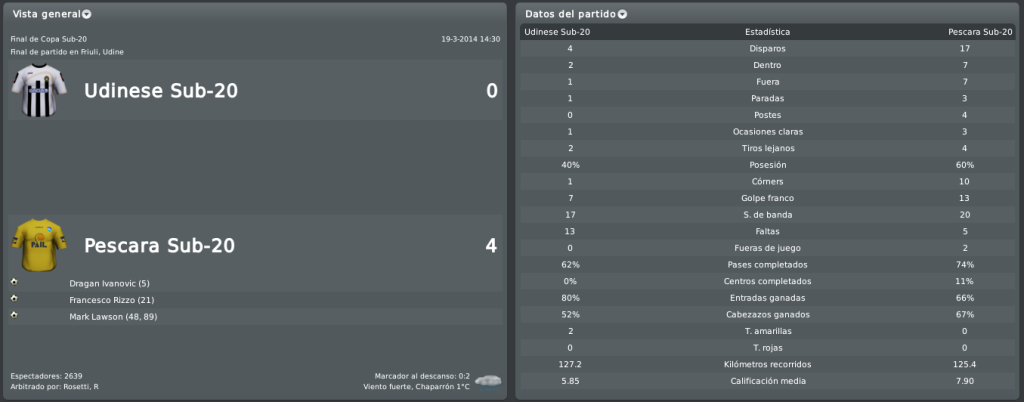Screen dimensions: 1024x402
Task: Click goal ball icon beside Mark Lawson
Action: pyautogui.click(x=14, y=316)
